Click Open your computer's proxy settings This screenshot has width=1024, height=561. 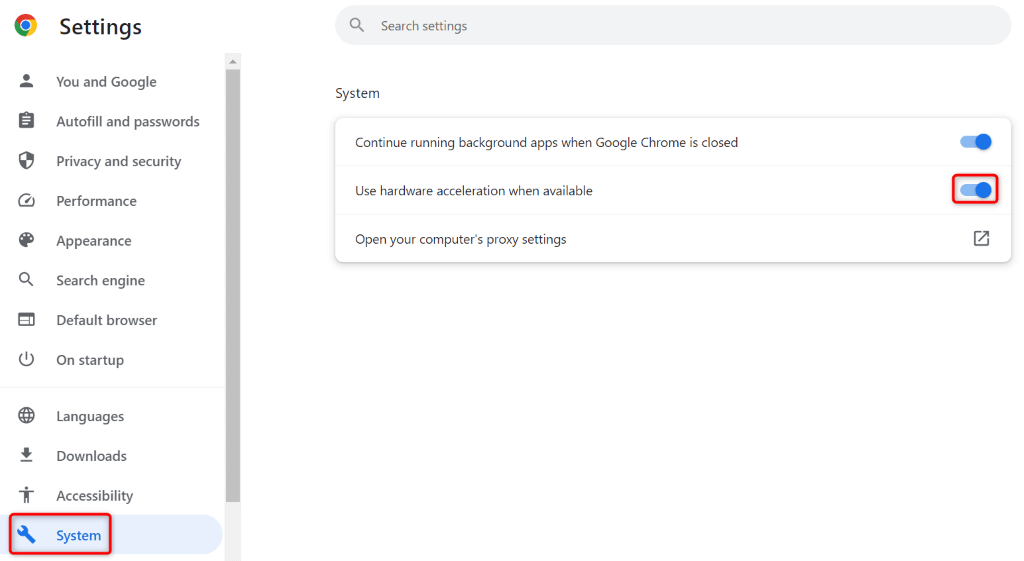pos(461,239)
